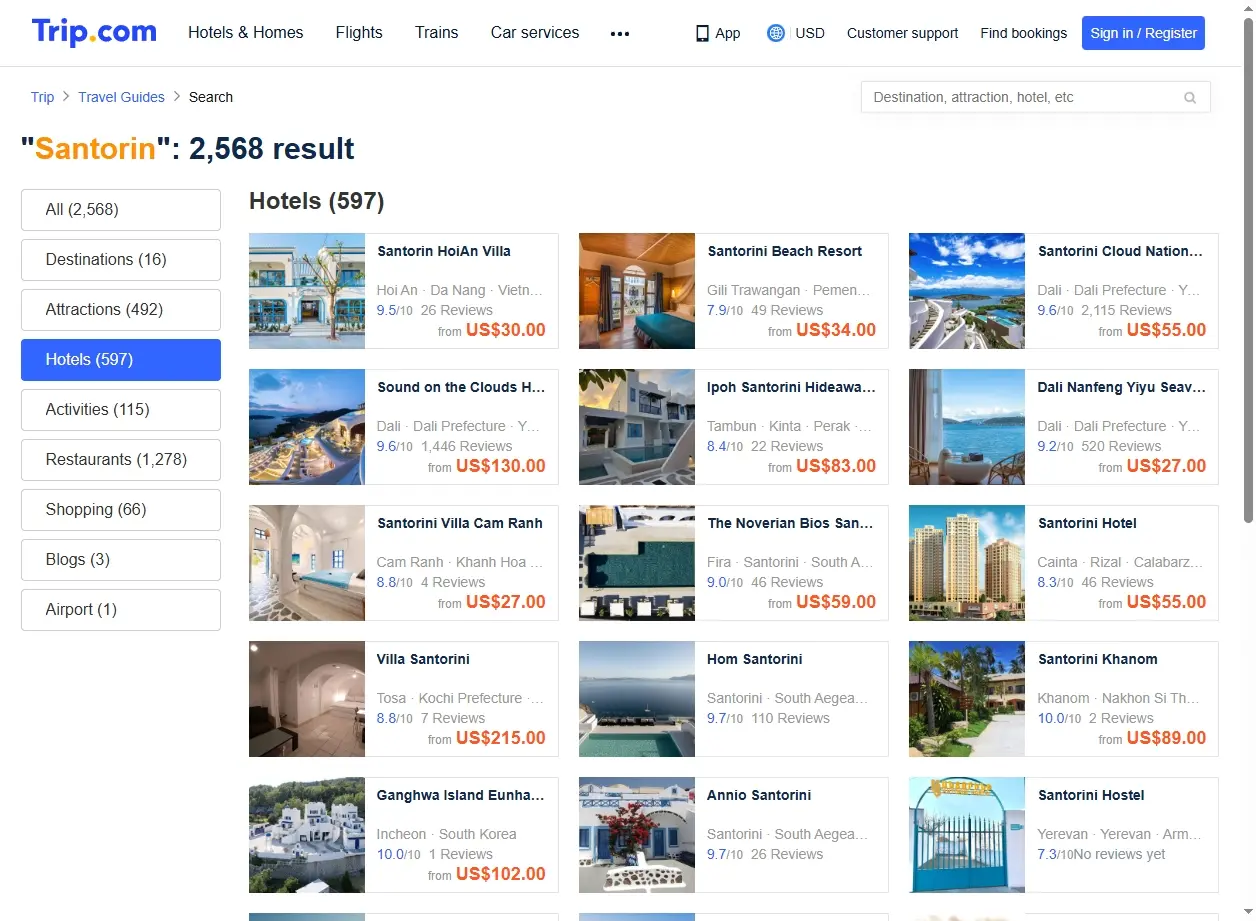The image size is (1256, 921).
Task: Open Ipoh Santorini Hideaway photo
Action: 637,427
